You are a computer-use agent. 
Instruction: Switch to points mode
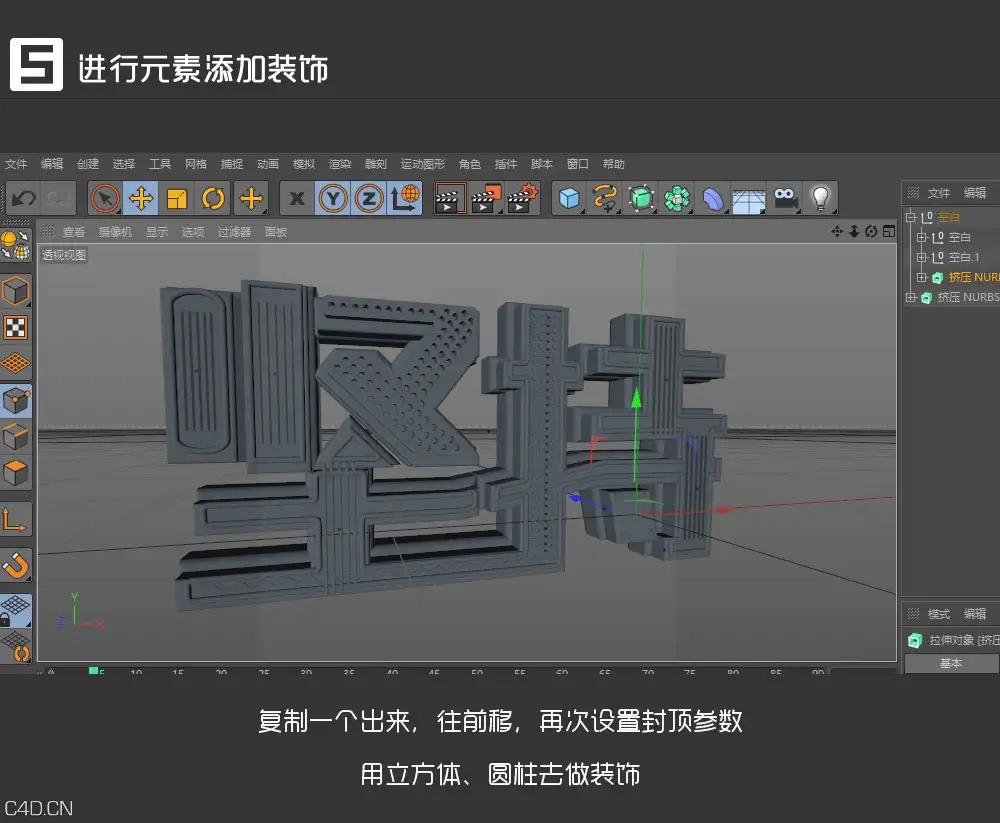pyautogui.click(x=15, y=401)
